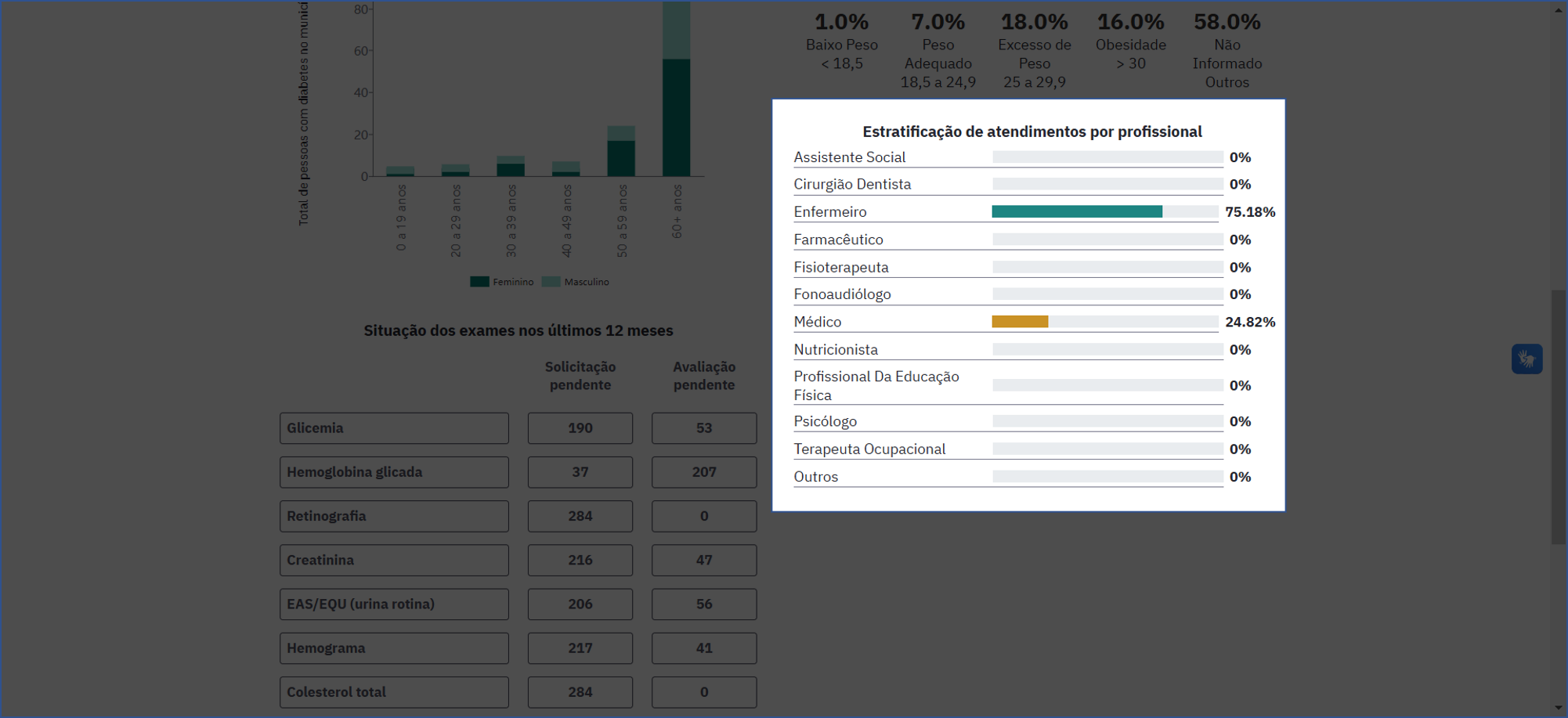The width and height of the screenshot is (1568, 718).
Task: Click EAS/EQU pending request value 206
Action: [580, 604]
